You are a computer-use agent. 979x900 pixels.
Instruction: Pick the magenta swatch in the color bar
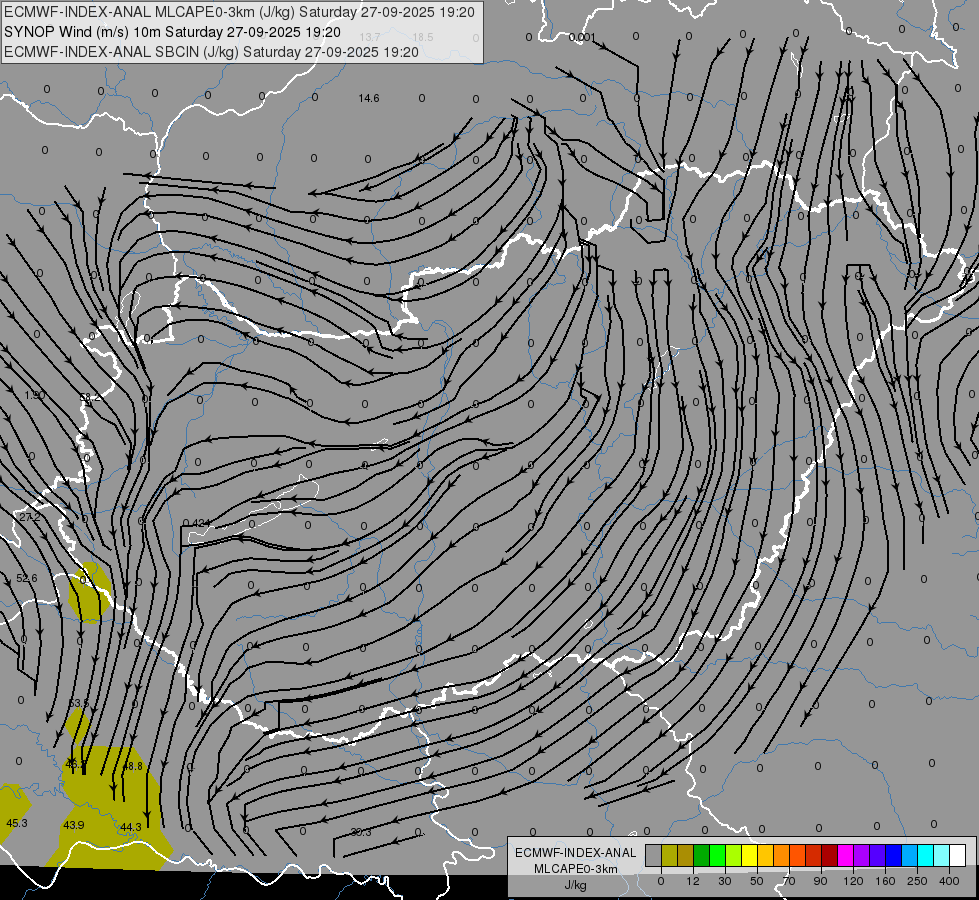point(845,855)
